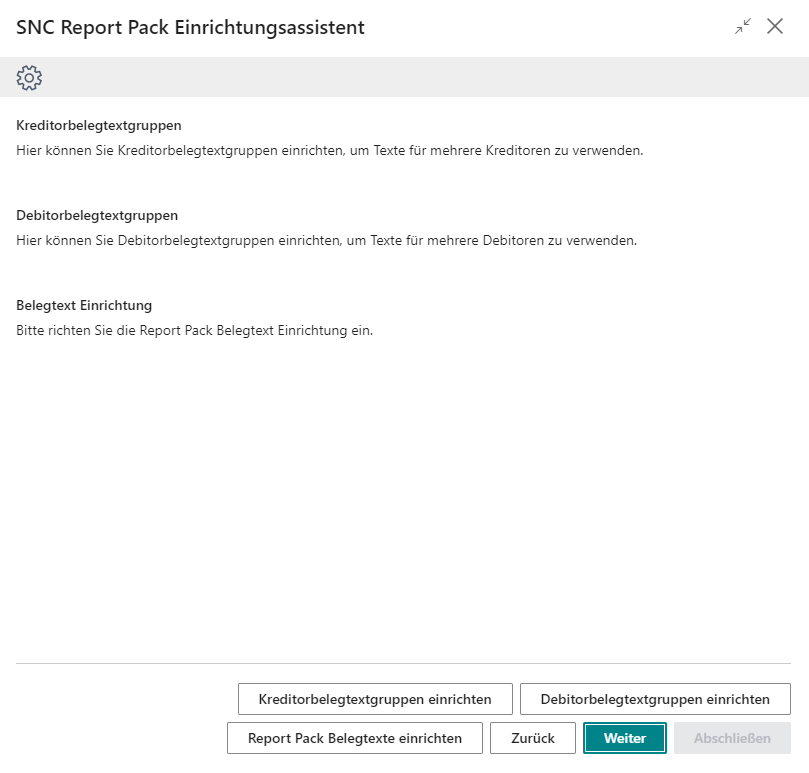Select the Kreditorbelegtextgruppen heading
Screen dimensions: 809x773
[x=99, y=125]
